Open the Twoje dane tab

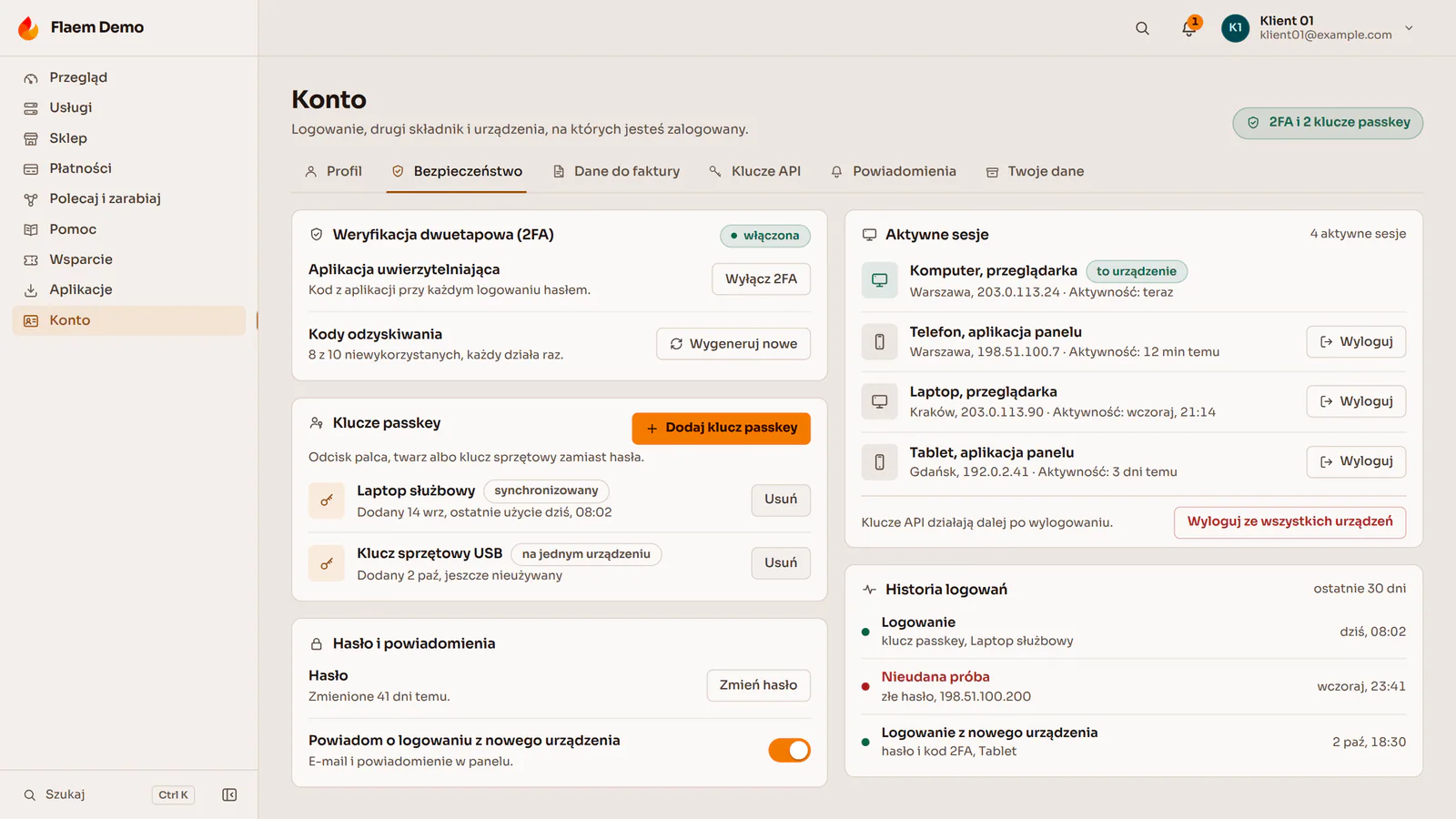click(1036, 171)
